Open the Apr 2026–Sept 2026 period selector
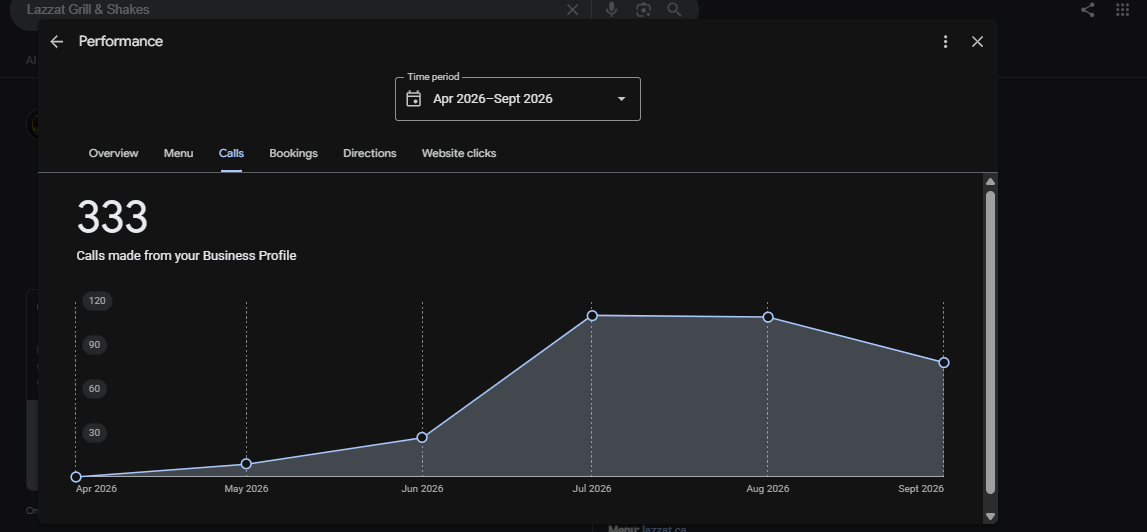1147x532 pixels. point(518,99)
